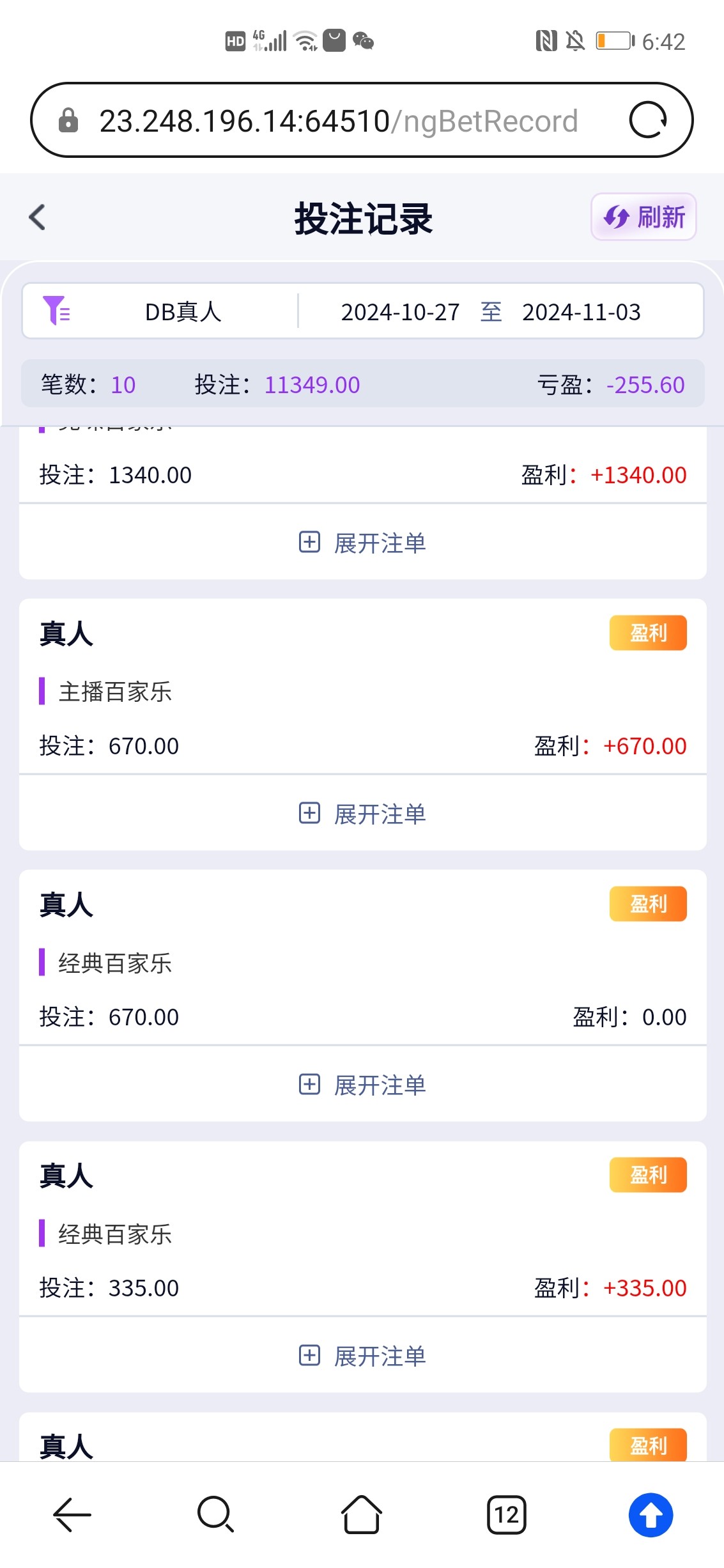
Task: Open the purple filter funnel icon
Action: 56,311
